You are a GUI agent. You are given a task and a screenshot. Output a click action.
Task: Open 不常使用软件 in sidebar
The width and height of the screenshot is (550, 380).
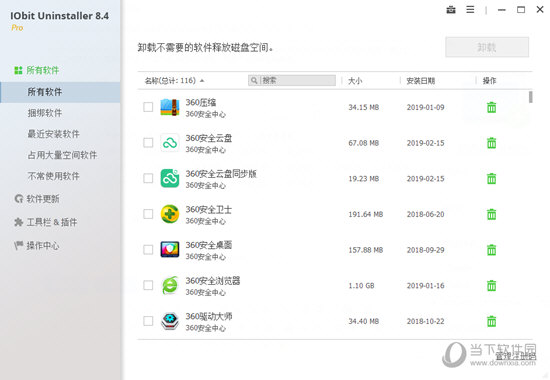(x=53, y=176)
